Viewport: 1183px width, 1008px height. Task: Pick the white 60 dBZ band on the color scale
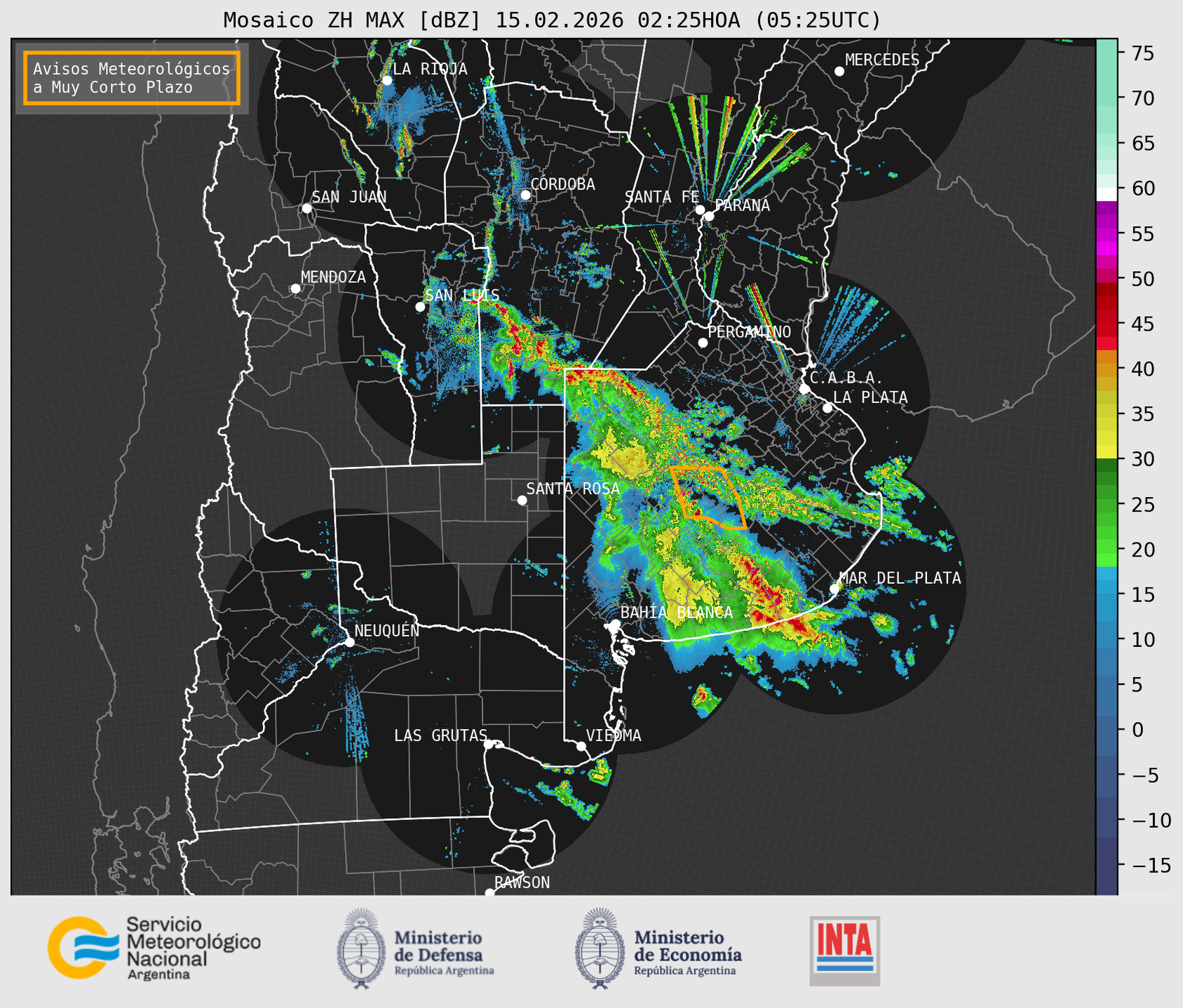(x=1107, y=193)
